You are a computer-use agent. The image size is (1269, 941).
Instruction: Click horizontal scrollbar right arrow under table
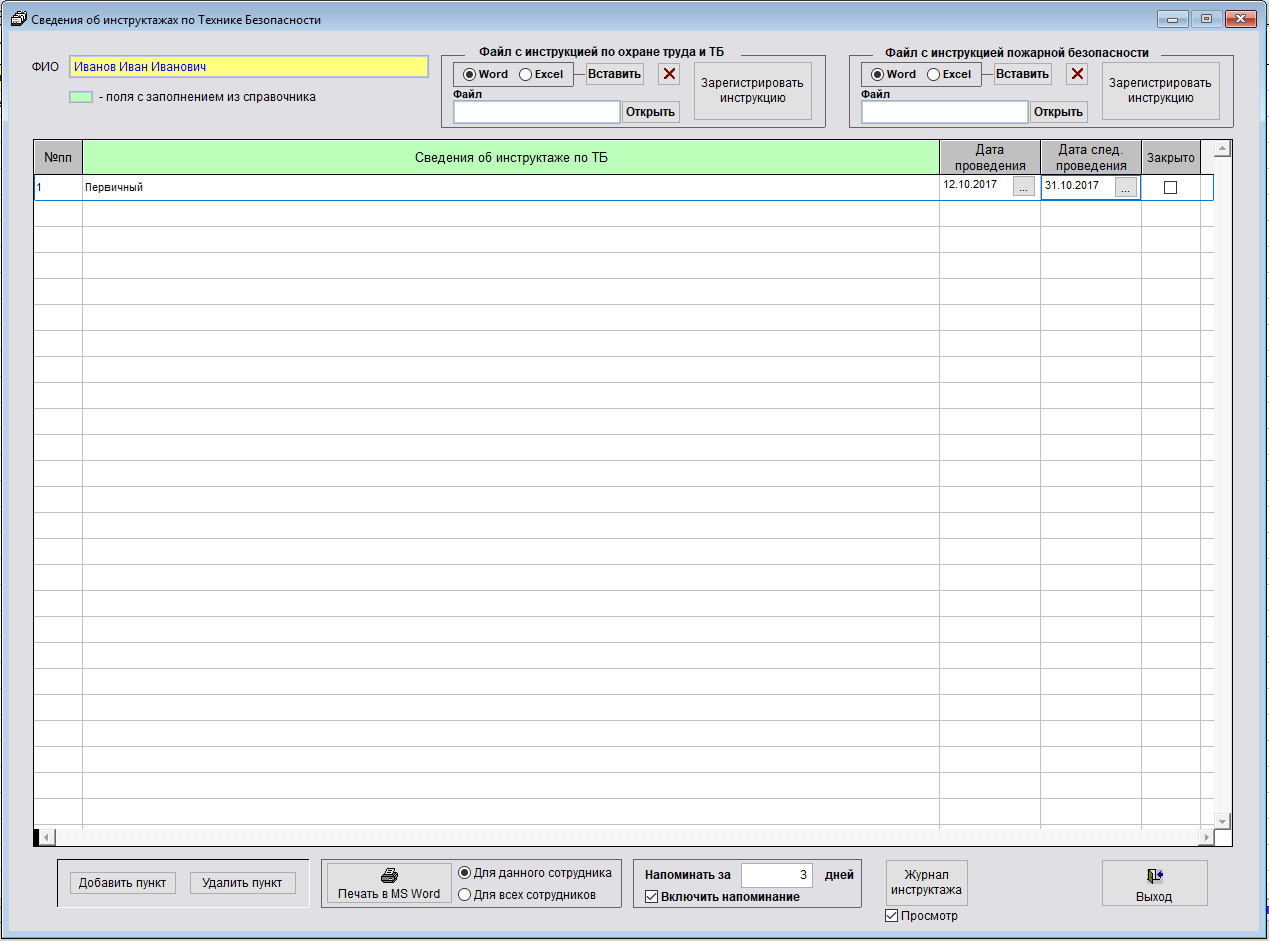[1207, 837]
